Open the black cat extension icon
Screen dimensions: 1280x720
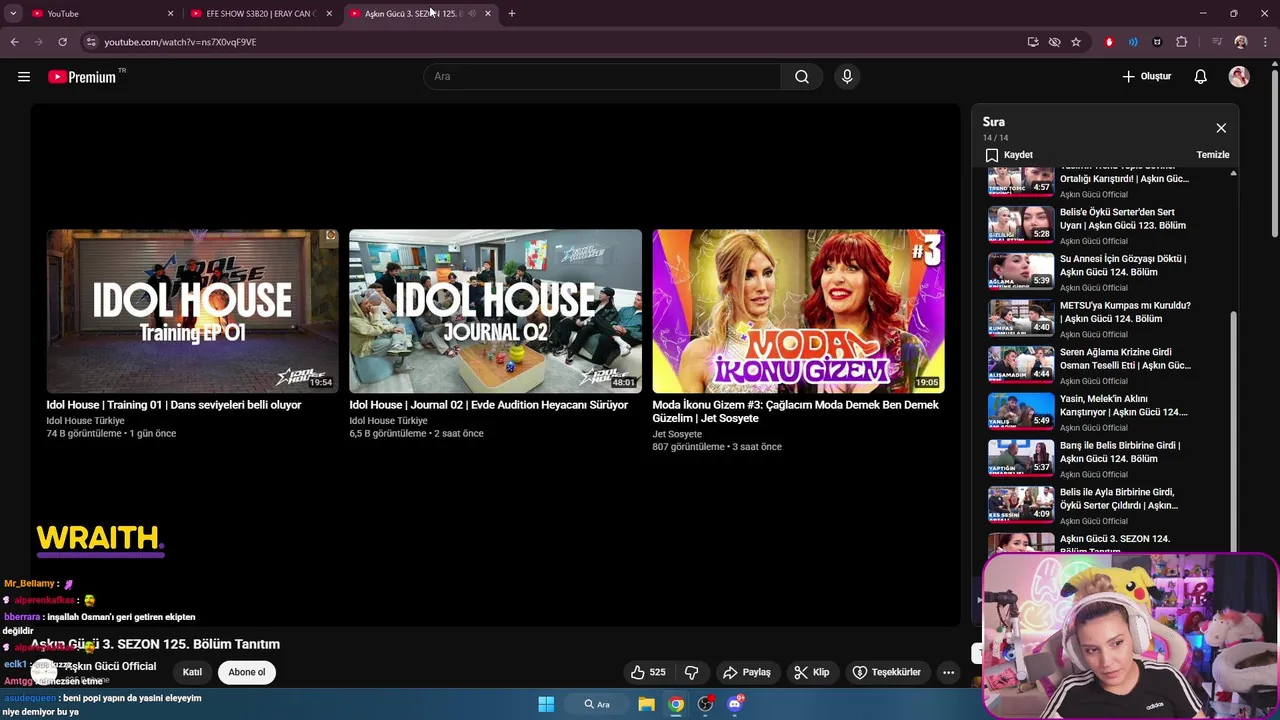1157,42
